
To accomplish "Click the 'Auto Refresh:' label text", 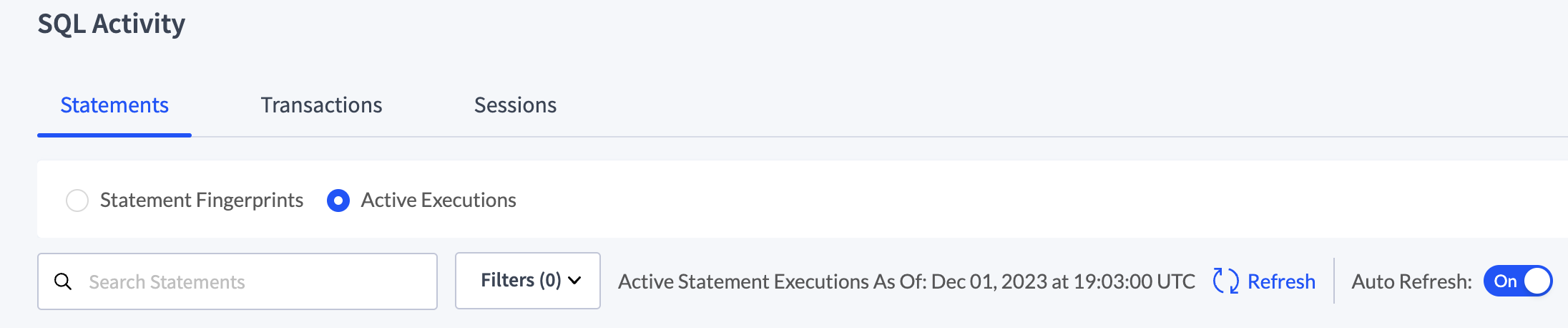I will [x=1411, y=281].
